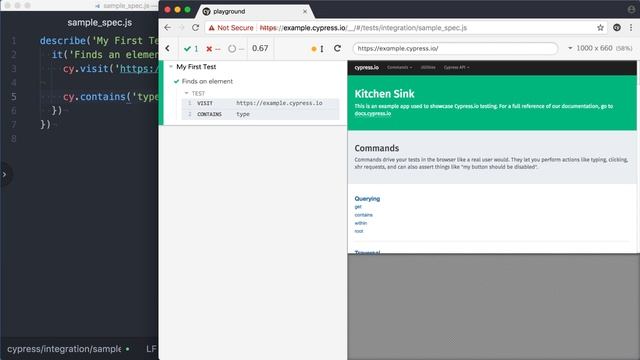Collapse the TEST commands section
This screenshot has height=360, width=640.
[x=187, y=93]
